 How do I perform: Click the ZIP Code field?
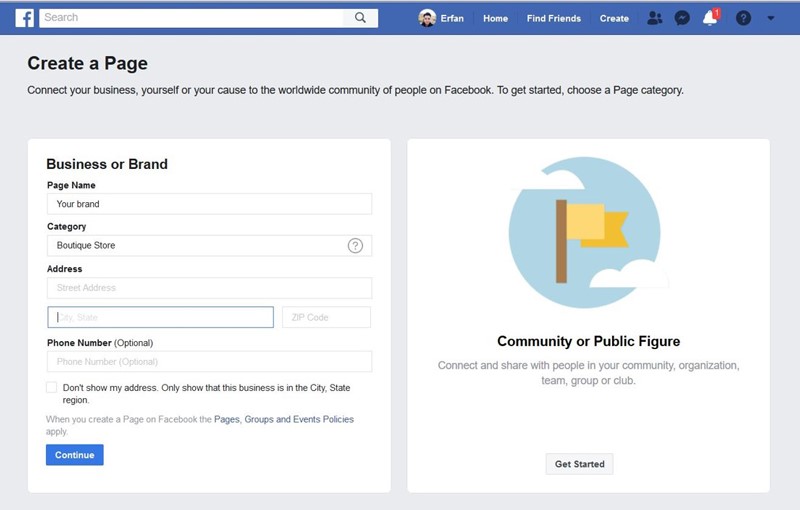[326, 317]
